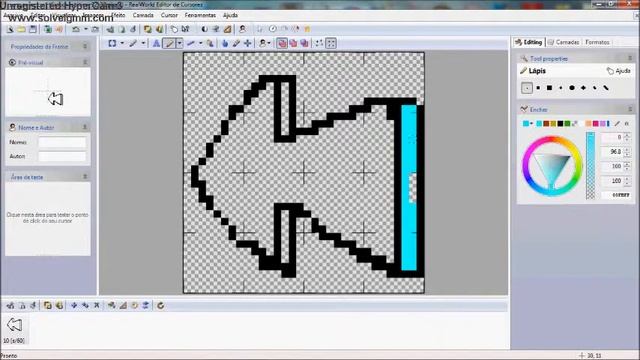This screenshot has width=640, height=360.
Task: Click the grid dots icon in drawing toolbar
Action: click(320, 43)
